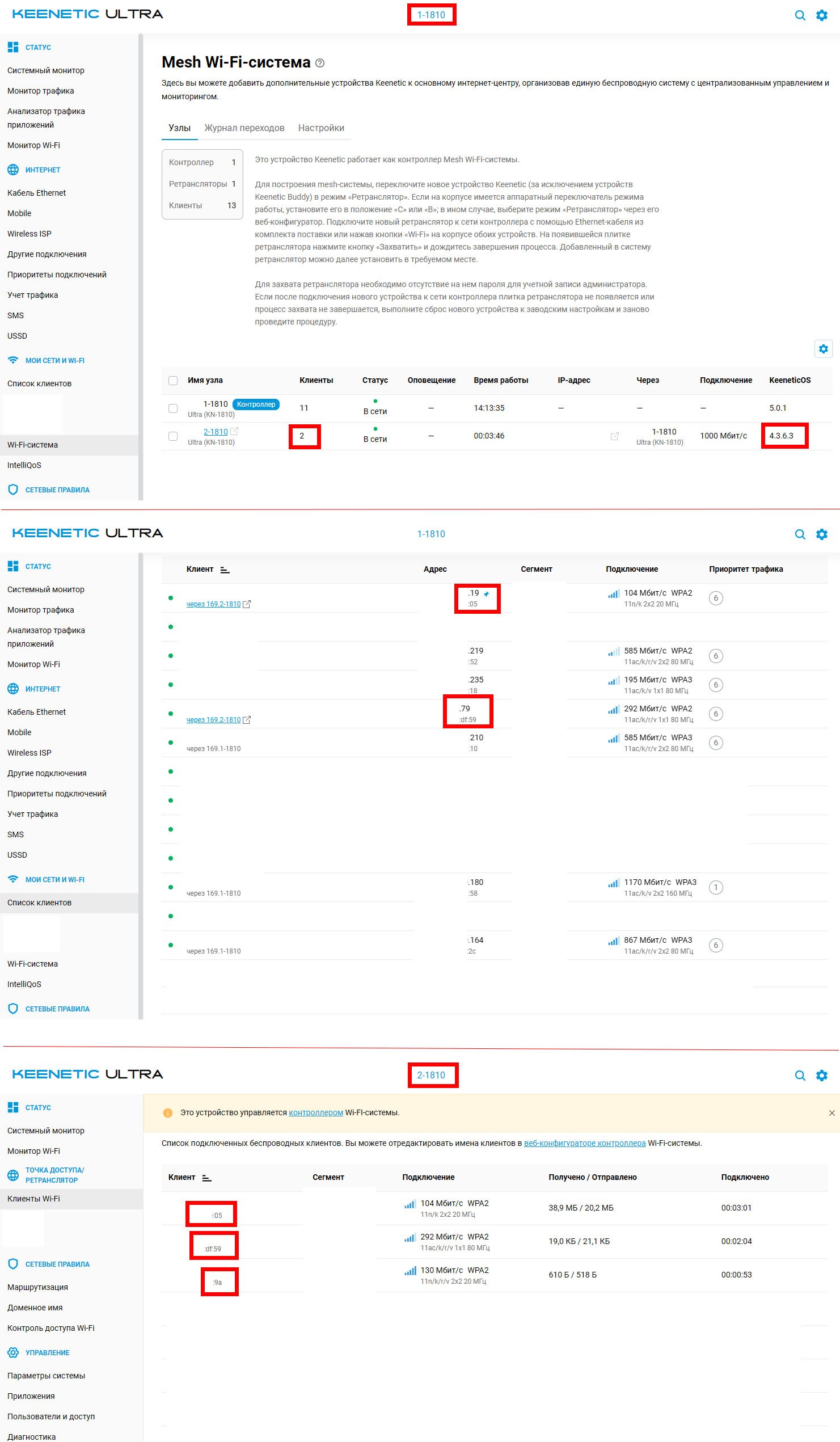Check the 2-1810 retranslator row checkbox
The height and width of the screenshot is (1442, 840).
(173, 436)
